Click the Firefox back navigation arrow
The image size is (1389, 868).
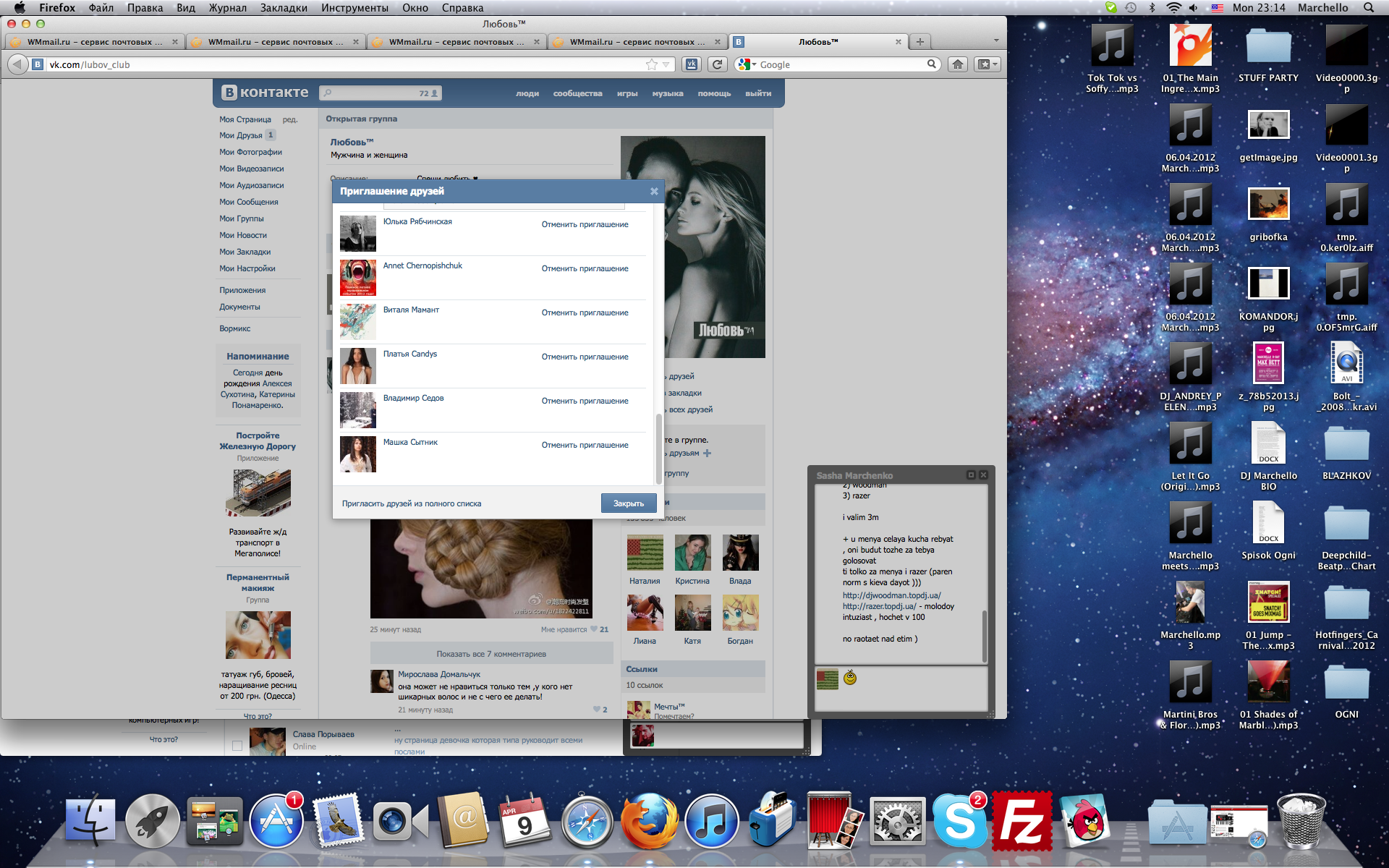point(17,64)
